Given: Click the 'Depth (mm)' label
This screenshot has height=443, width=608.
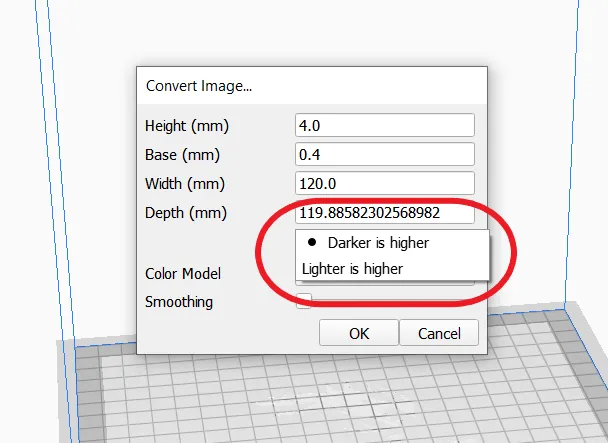Looking at the screenshot, I should 186,213.
